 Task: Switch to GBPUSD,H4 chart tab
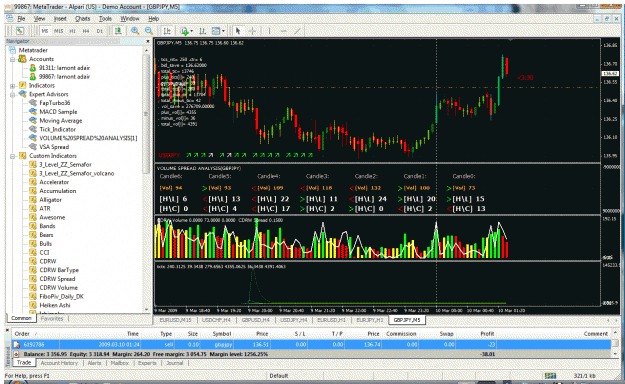click(256, 320)
